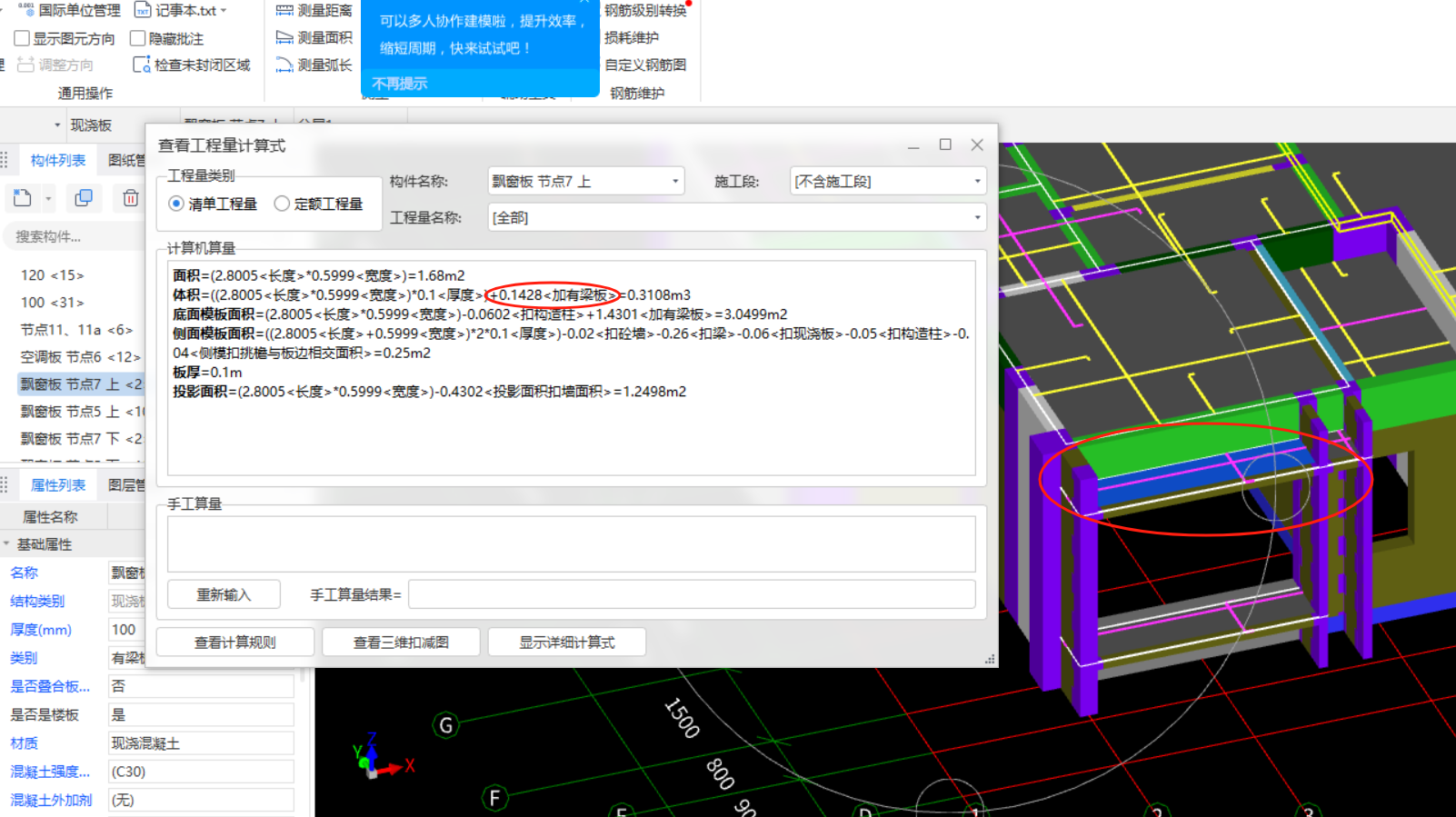Screen dimensions: 1456x817
Task: Click 厚度(mm) value 100
Action: click(127, 629)
